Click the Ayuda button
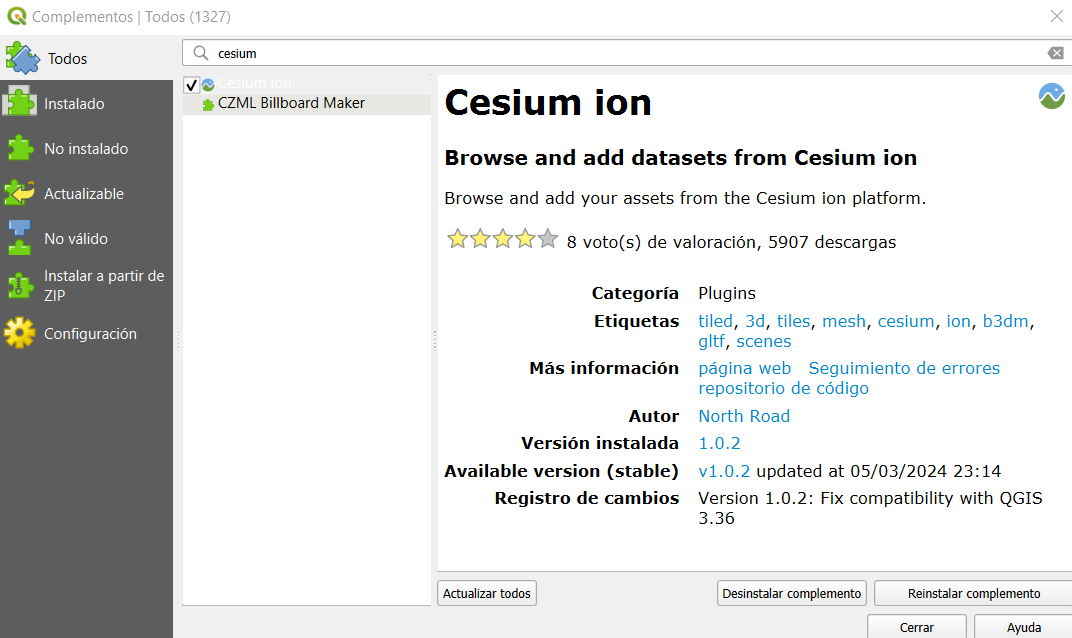The width and height of the screenshot is (1072, 638). (x=1023, y=626)
